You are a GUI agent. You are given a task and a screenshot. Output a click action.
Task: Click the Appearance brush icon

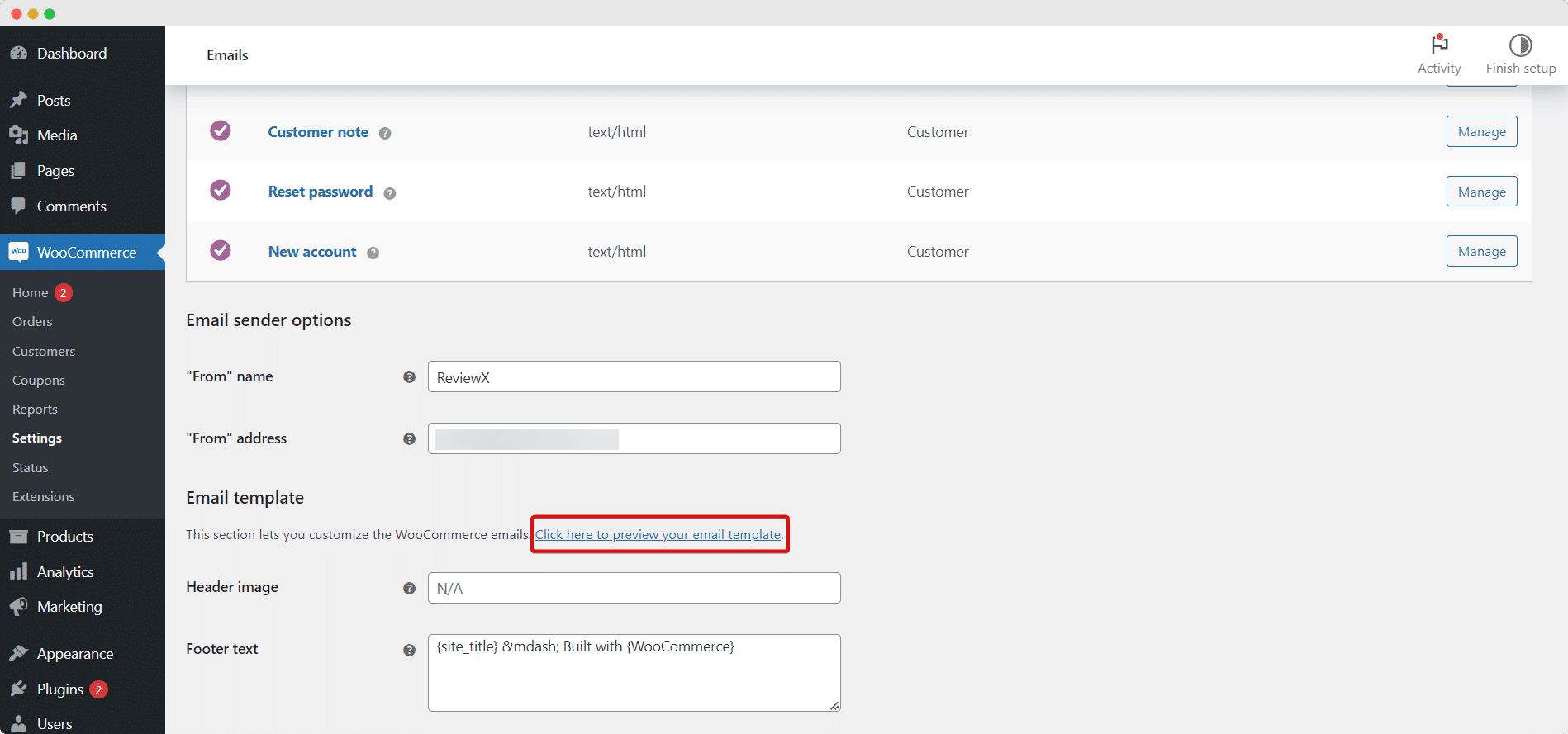(18, 654)
